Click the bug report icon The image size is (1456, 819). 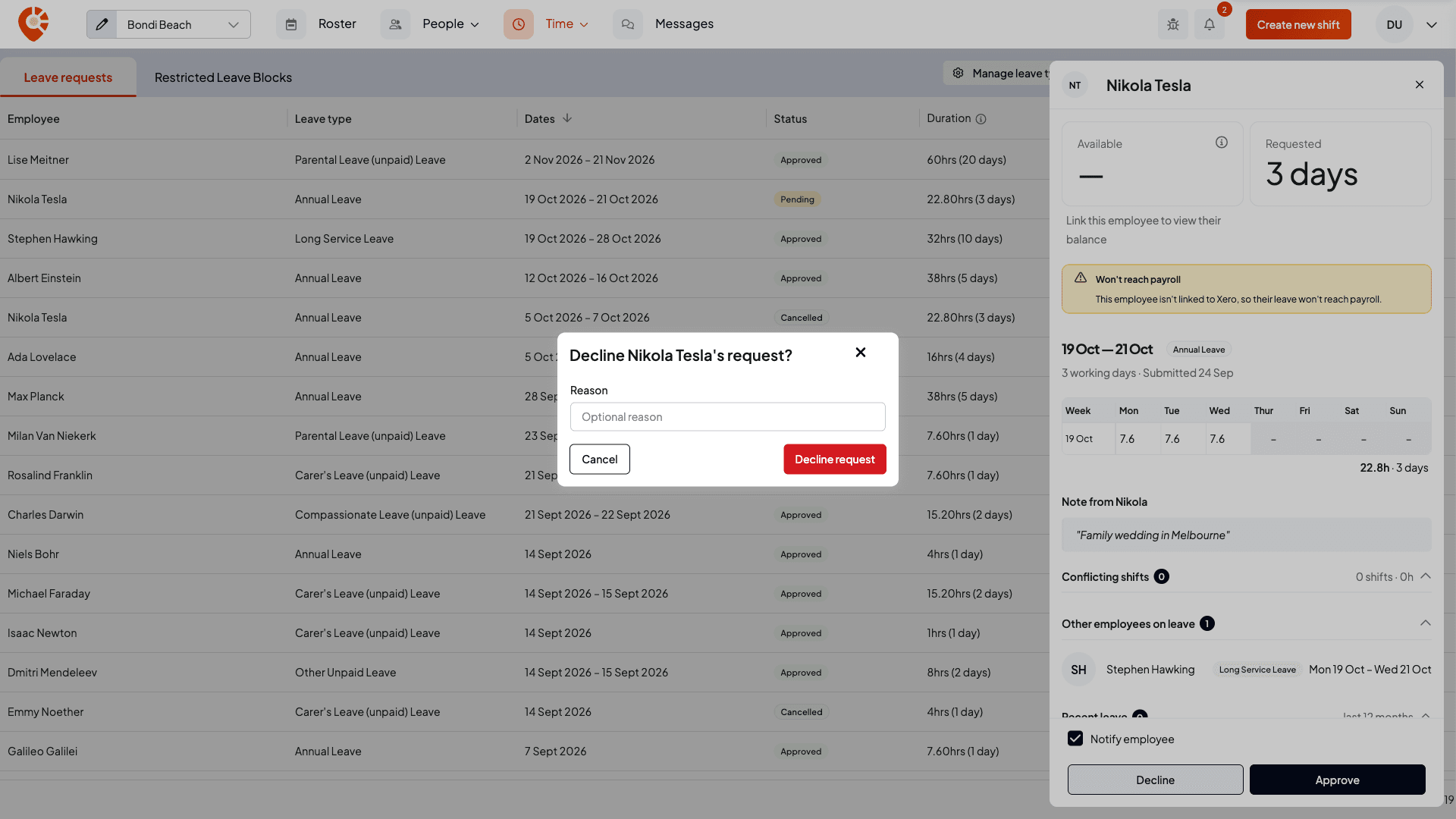[x=1173, y=24]
